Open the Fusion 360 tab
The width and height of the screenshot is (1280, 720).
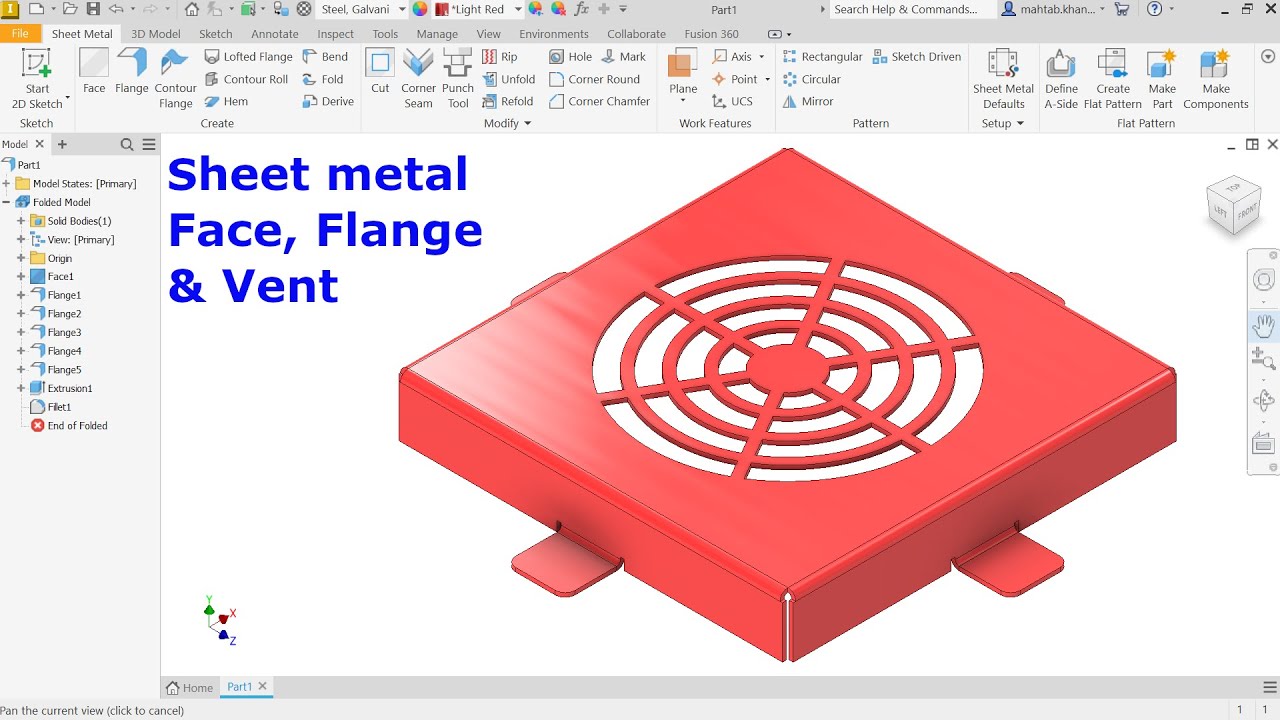coord(711,34)
